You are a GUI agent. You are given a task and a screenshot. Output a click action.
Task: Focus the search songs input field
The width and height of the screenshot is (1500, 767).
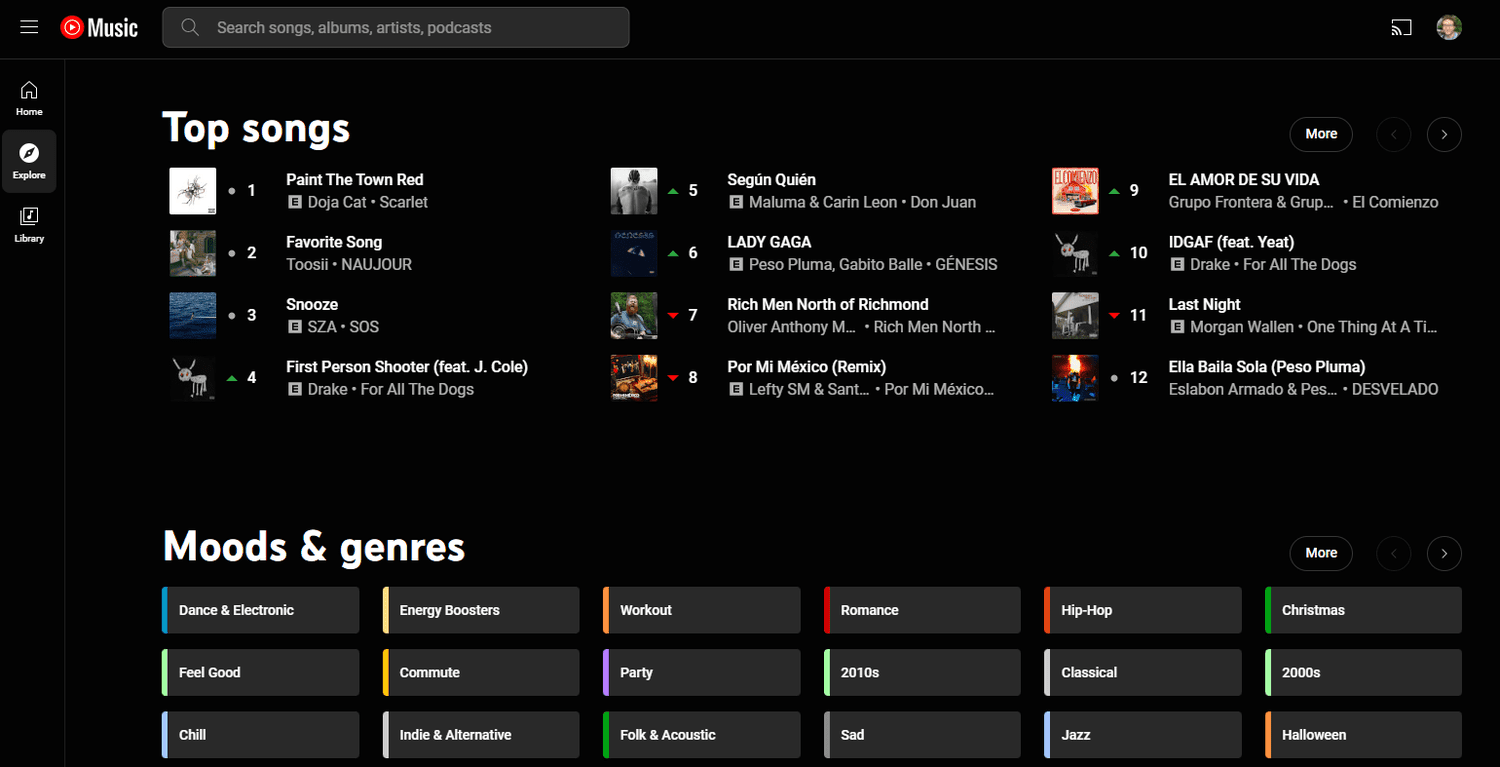pos(396,27)
